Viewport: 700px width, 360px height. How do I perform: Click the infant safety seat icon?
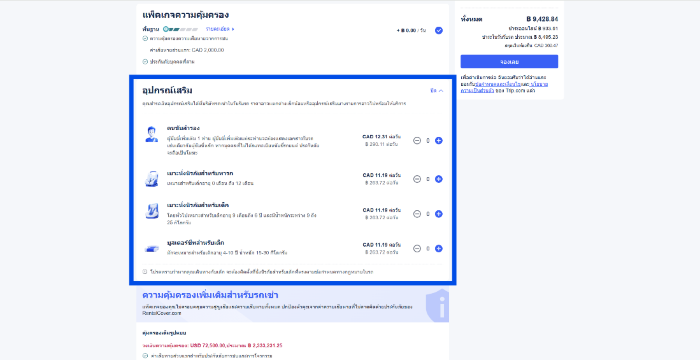point(152,179)
